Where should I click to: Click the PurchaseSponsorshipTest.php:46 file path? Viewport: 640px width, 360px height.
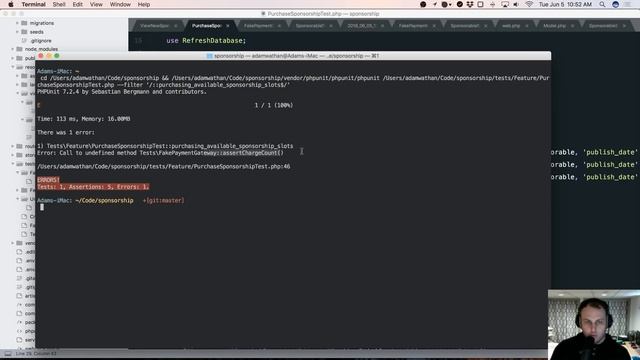point(164,167)
